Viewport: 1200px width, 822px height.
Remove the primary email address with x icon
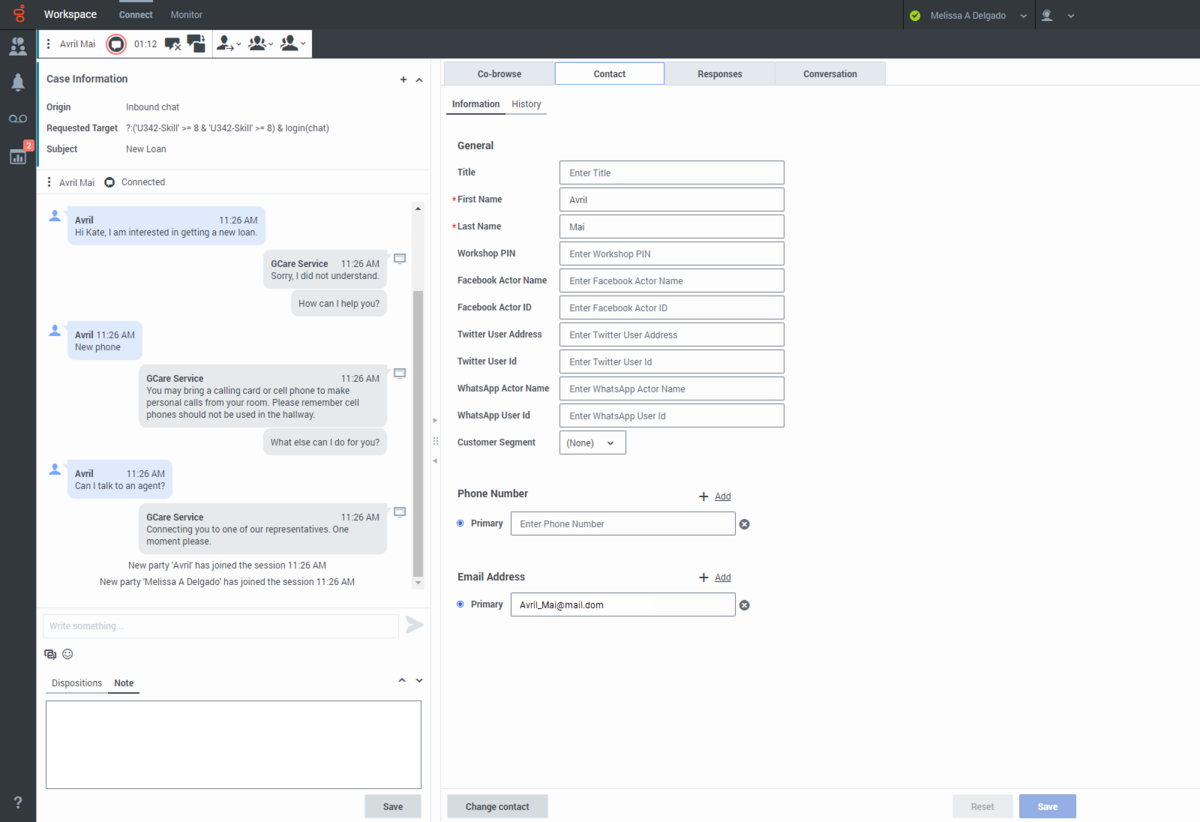744,605
